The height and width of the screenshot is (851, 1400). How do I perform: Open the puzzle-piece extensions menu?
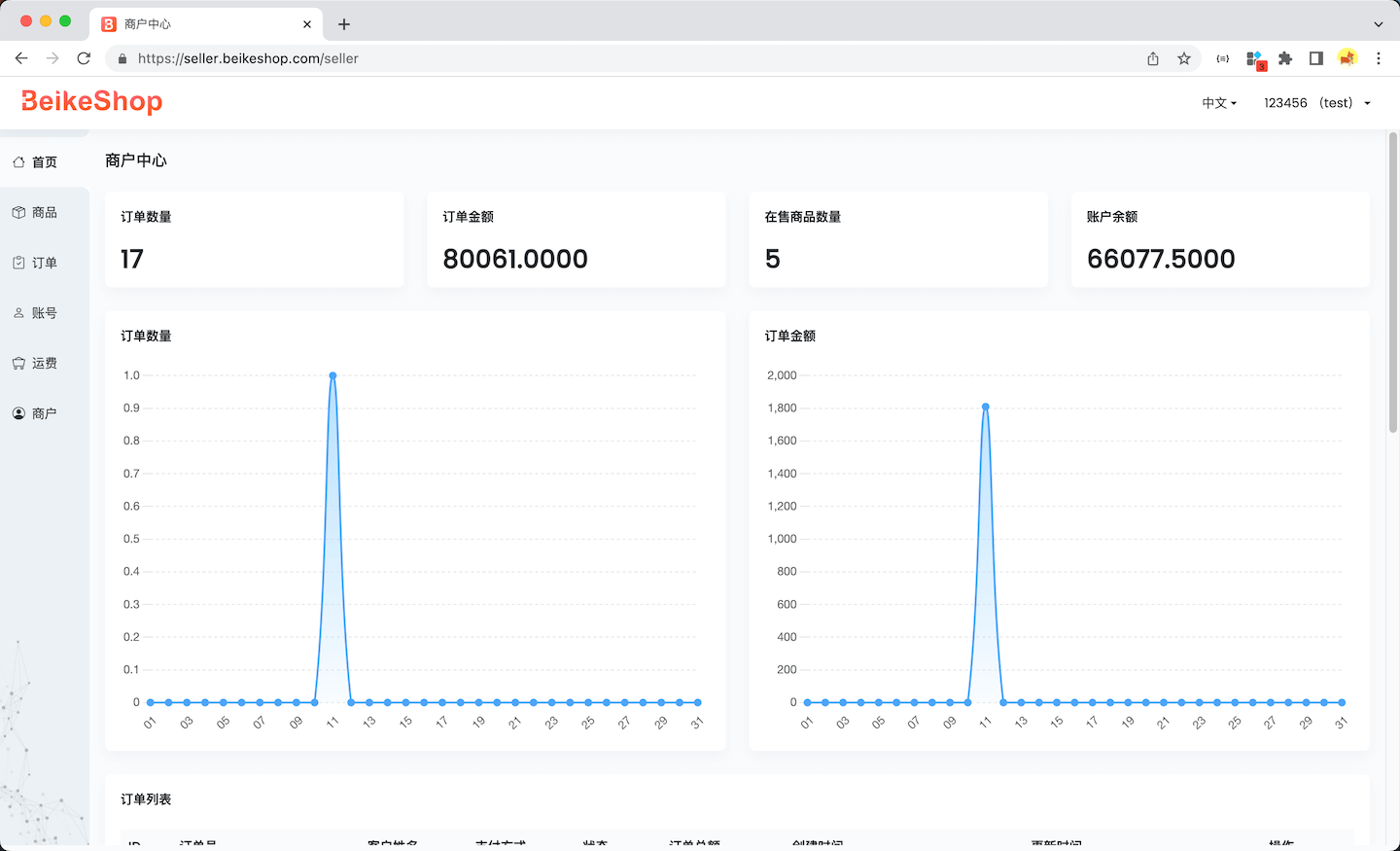click(1285, 58)
